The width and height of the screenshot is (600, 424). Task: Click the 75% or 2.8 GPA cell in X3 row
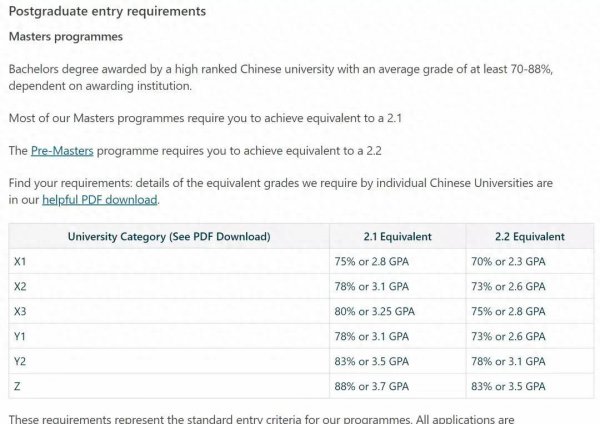(509, 311)
